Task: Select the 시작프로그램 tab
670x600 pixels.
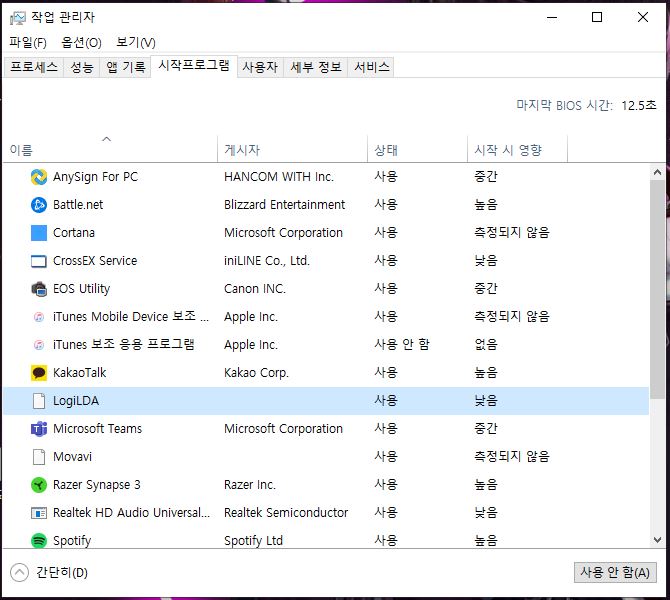Action: 194,66
